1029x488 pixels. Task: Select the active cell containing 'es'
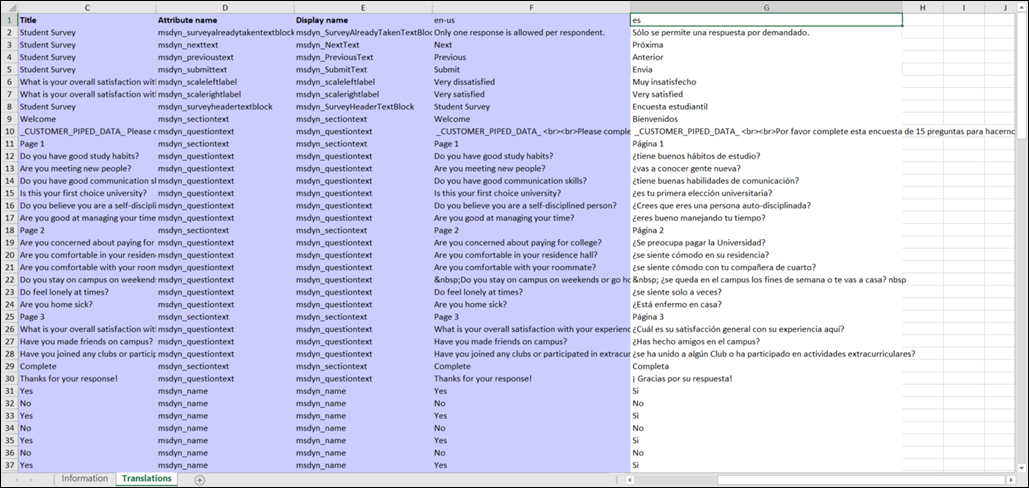click(766, 20)
